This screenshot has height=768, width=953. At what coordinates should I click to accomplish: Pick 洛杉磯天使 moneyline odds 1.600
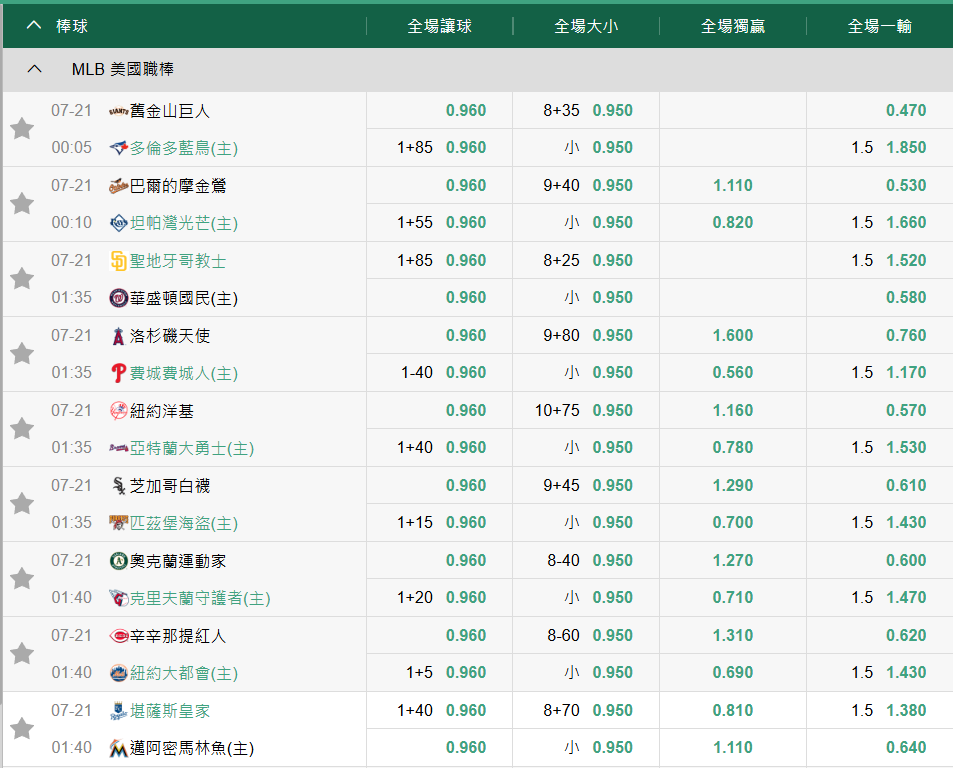(x=733, y=335)
